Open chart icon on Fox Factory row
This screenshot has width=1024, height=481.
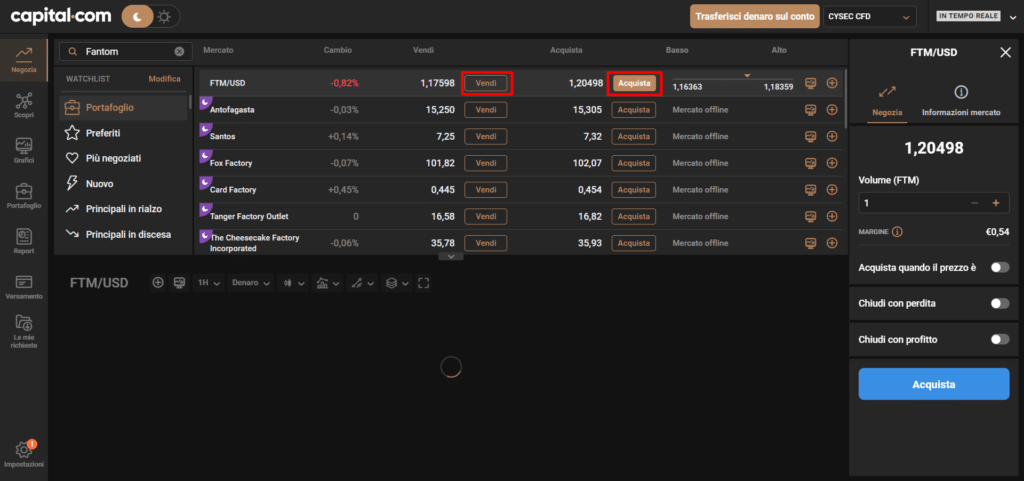[x=810, y=163]
